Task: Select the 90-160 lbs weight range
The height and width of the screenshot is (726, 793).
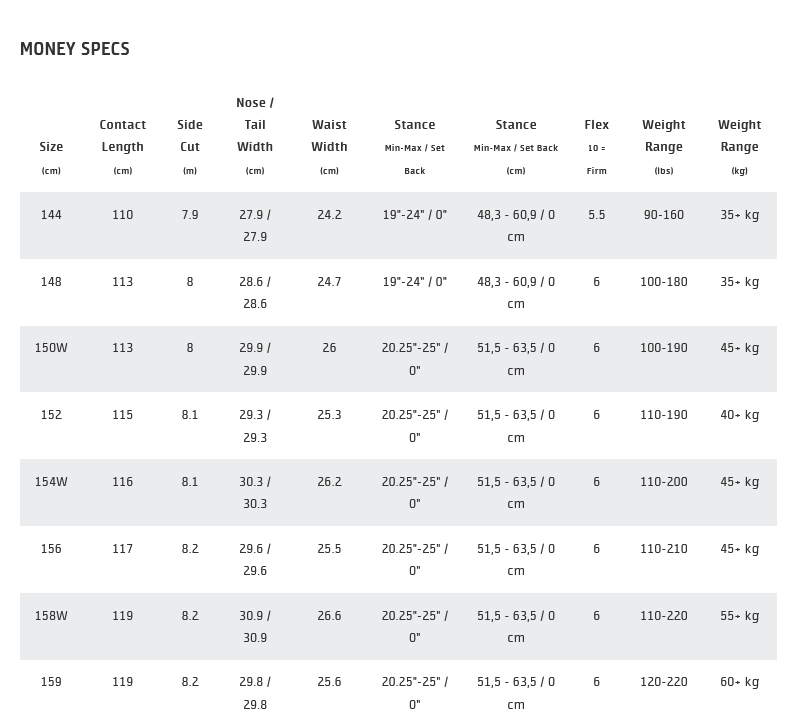Action: point(664,215)
